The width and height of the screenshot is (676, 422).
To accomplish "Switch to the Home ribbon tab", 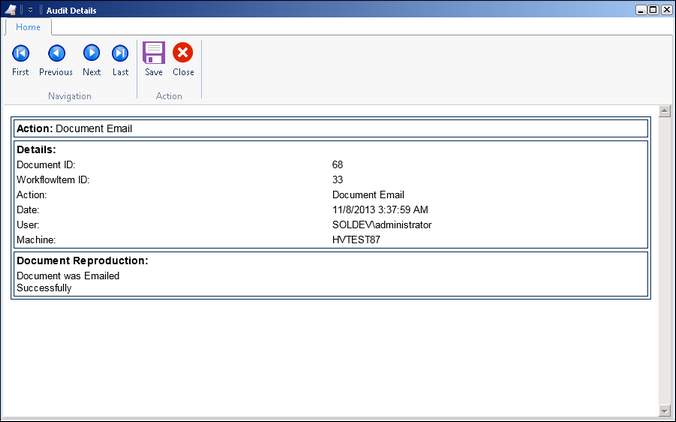I will click(28, 27).
